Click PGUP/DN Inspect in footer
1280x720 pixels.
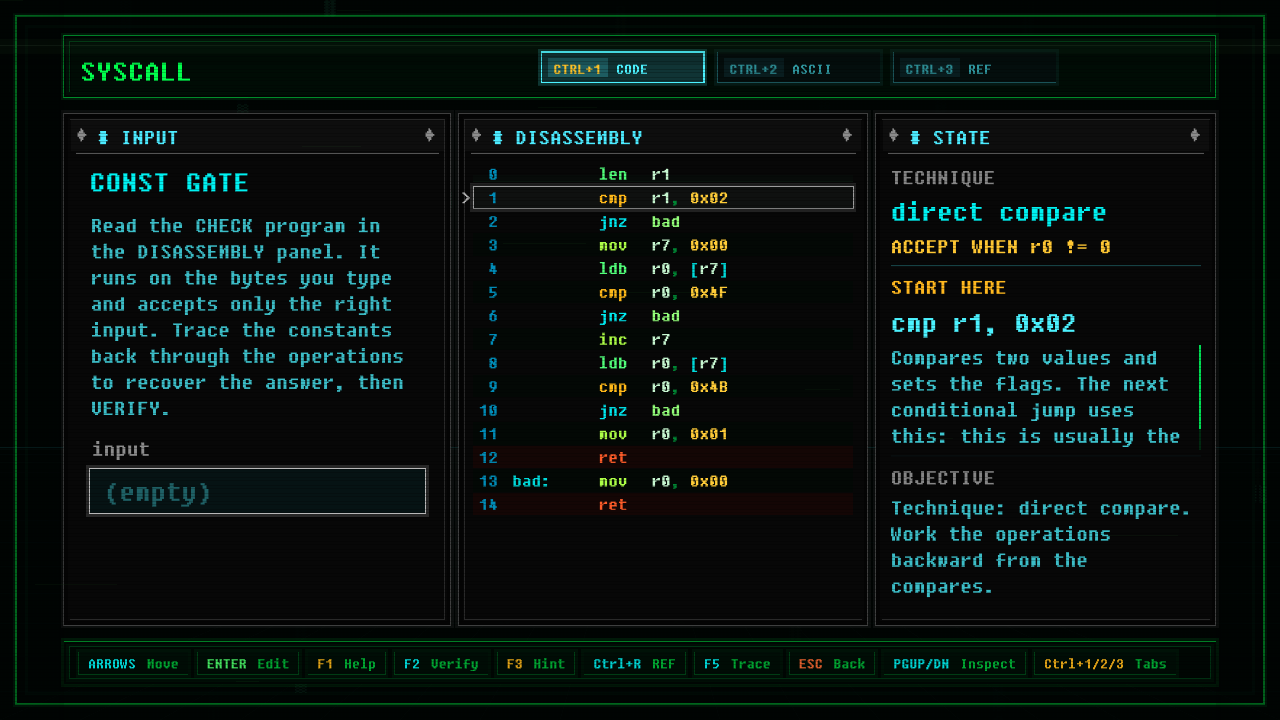954,663
